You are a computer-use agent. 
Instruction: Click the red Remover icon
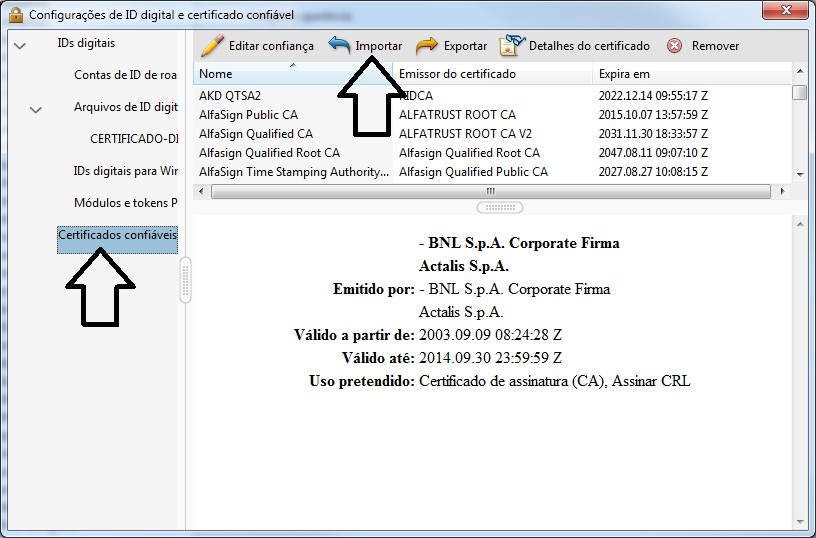point(675,46)
